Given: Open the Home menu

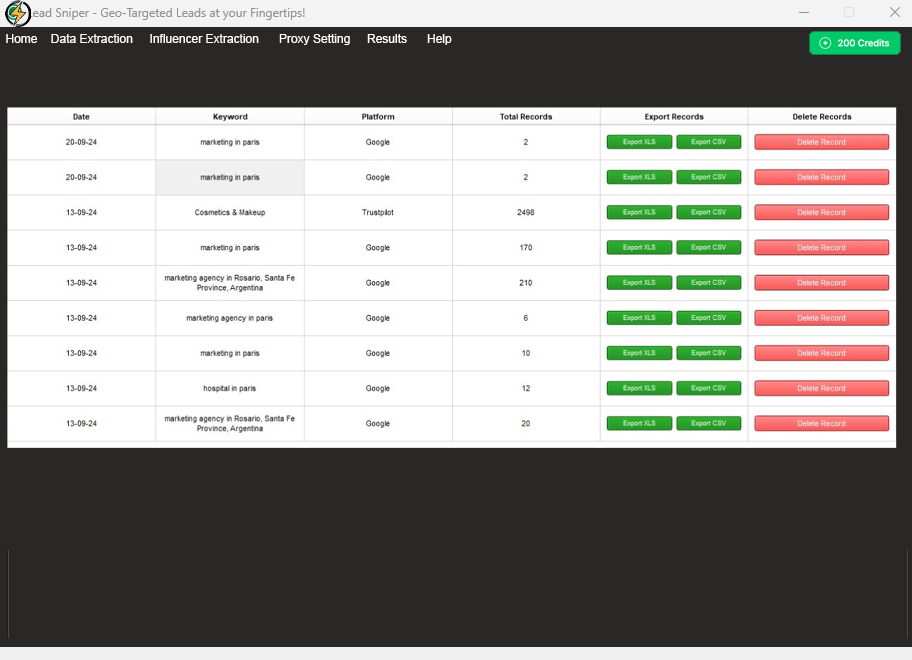Looking at the screenshot, I should [22, 39].
